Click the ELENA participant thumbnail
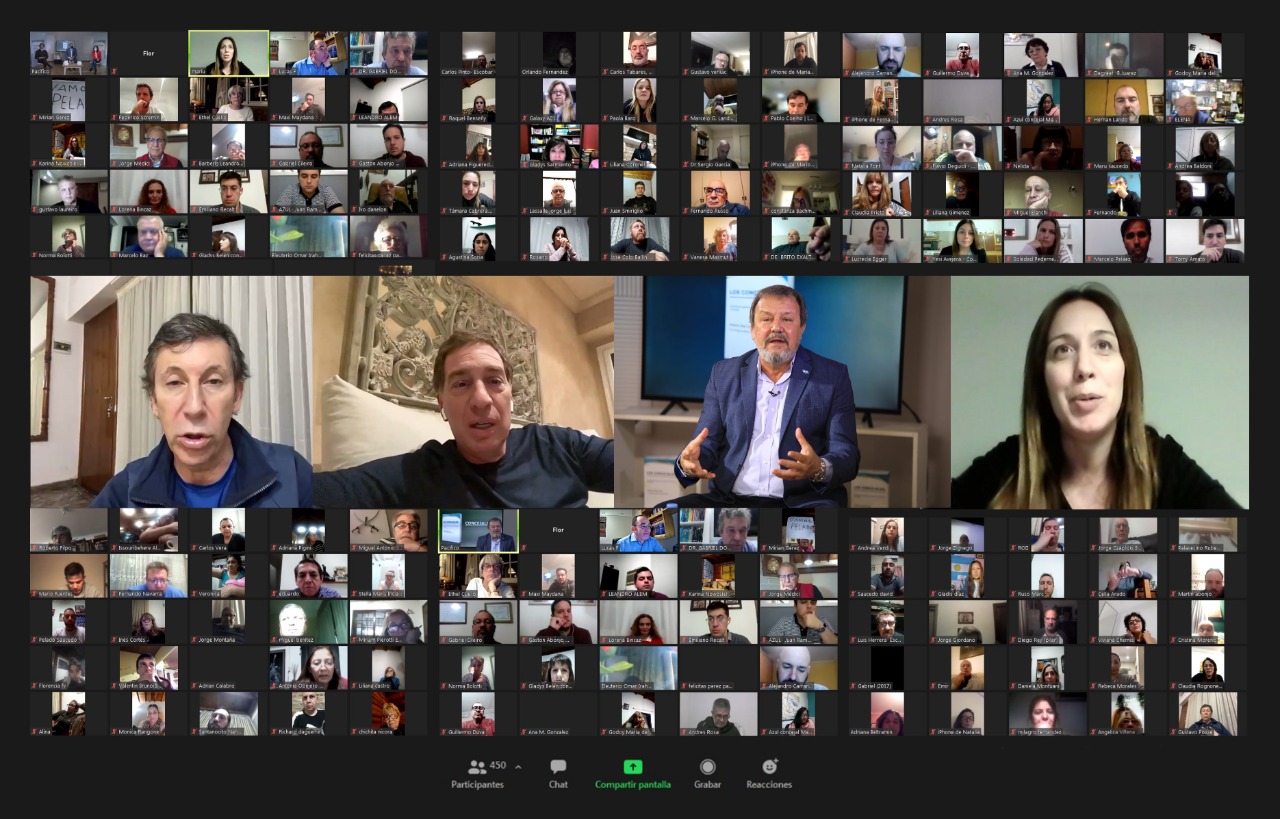This screenshot has width=1280, height=819. [x=1205, y=100]
